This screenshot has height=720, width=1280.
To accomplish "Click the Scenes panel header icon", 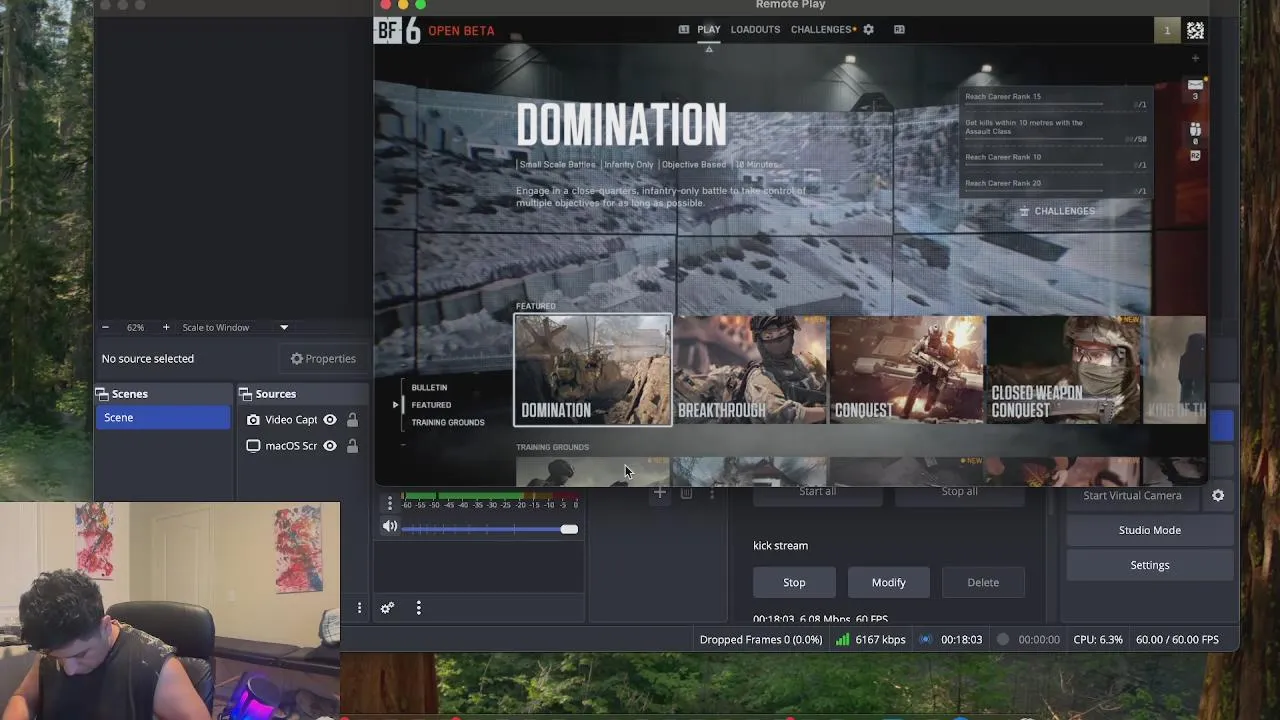I will (102, 394).
